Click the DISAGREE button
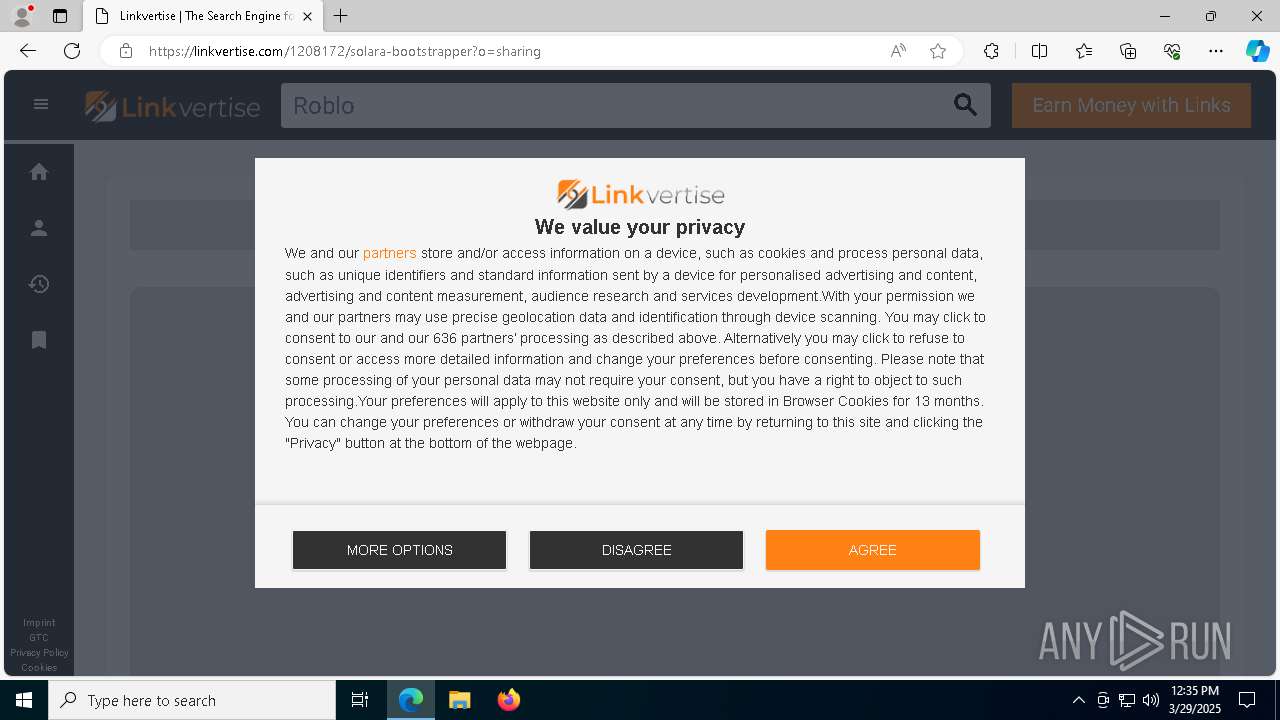Image resolution: width=1280 pixels, height=720 pixels. click(636, 550)
